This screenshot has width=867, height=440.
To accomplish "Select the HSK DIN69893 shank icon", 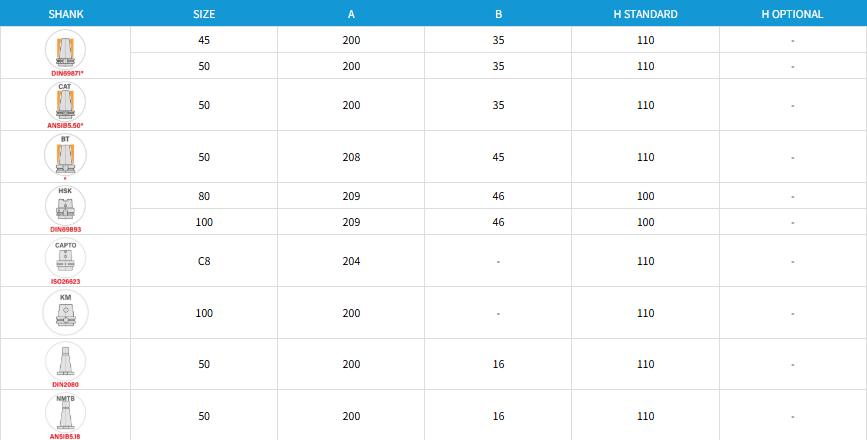I will (x=65, y=206).
